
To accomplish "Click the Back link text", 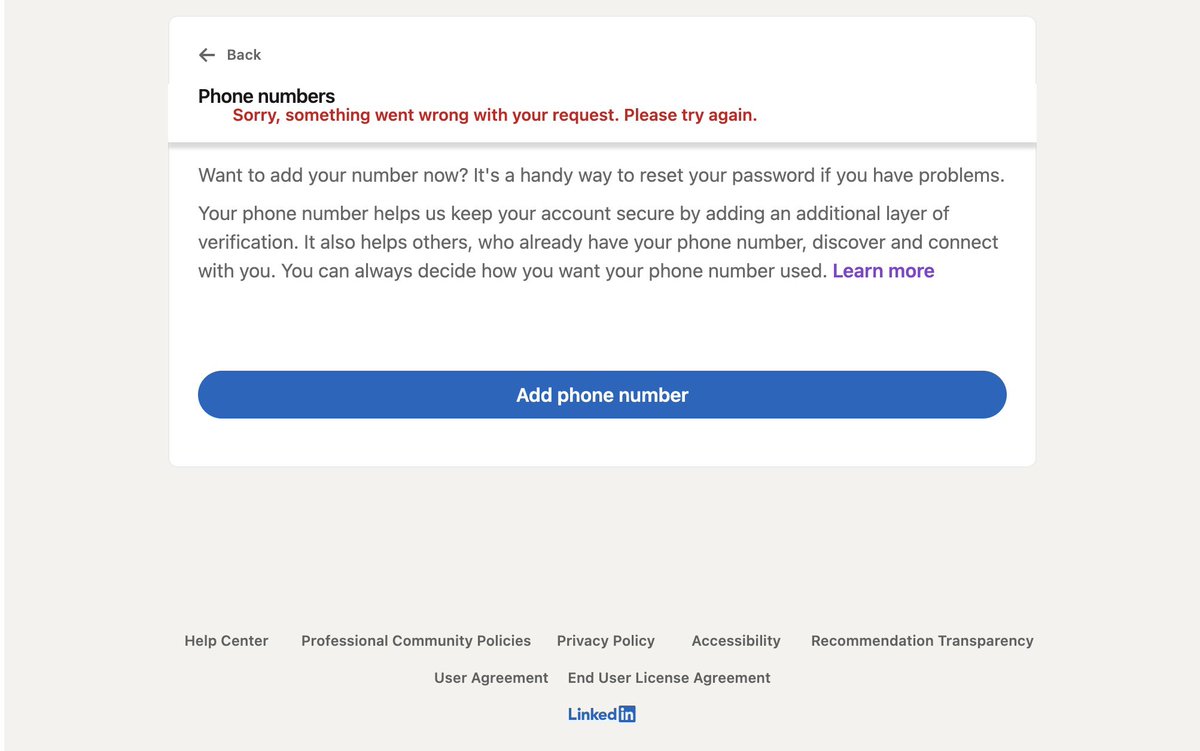I will point(244,55).
